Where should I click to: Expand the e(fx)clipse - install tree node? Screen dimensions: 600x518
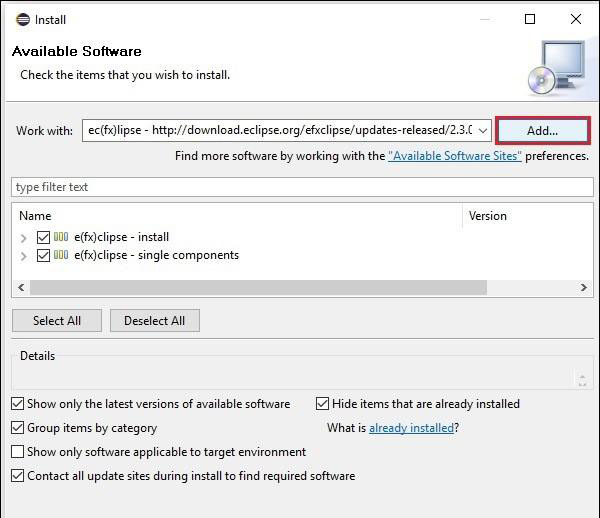[x=23, y=238]
